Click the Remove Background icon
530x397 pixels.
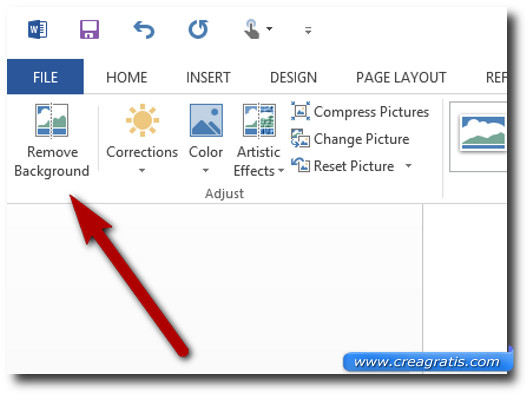(52, 120)
